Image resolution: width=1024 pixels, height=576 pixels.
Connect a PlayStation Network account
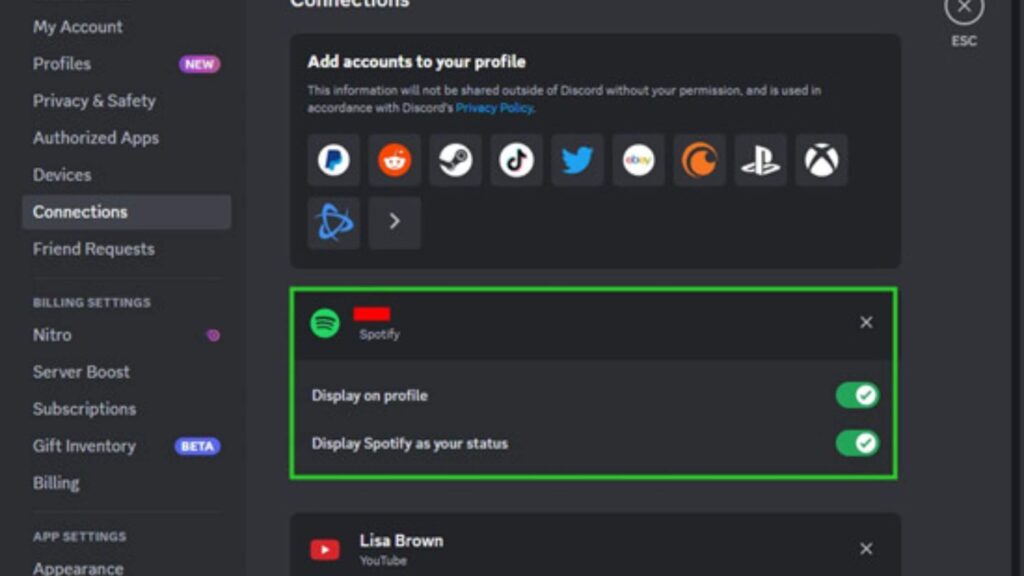760,159
